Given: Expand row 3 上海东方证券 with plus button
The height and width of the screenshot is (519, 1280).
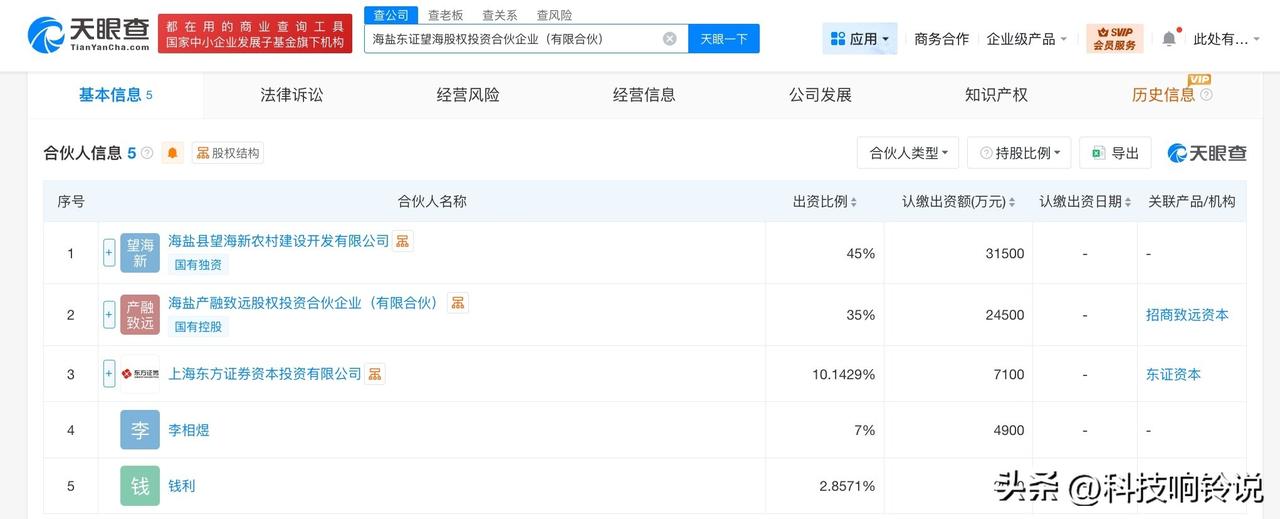Looking at the screenshot, I should [x=109, y=374].
